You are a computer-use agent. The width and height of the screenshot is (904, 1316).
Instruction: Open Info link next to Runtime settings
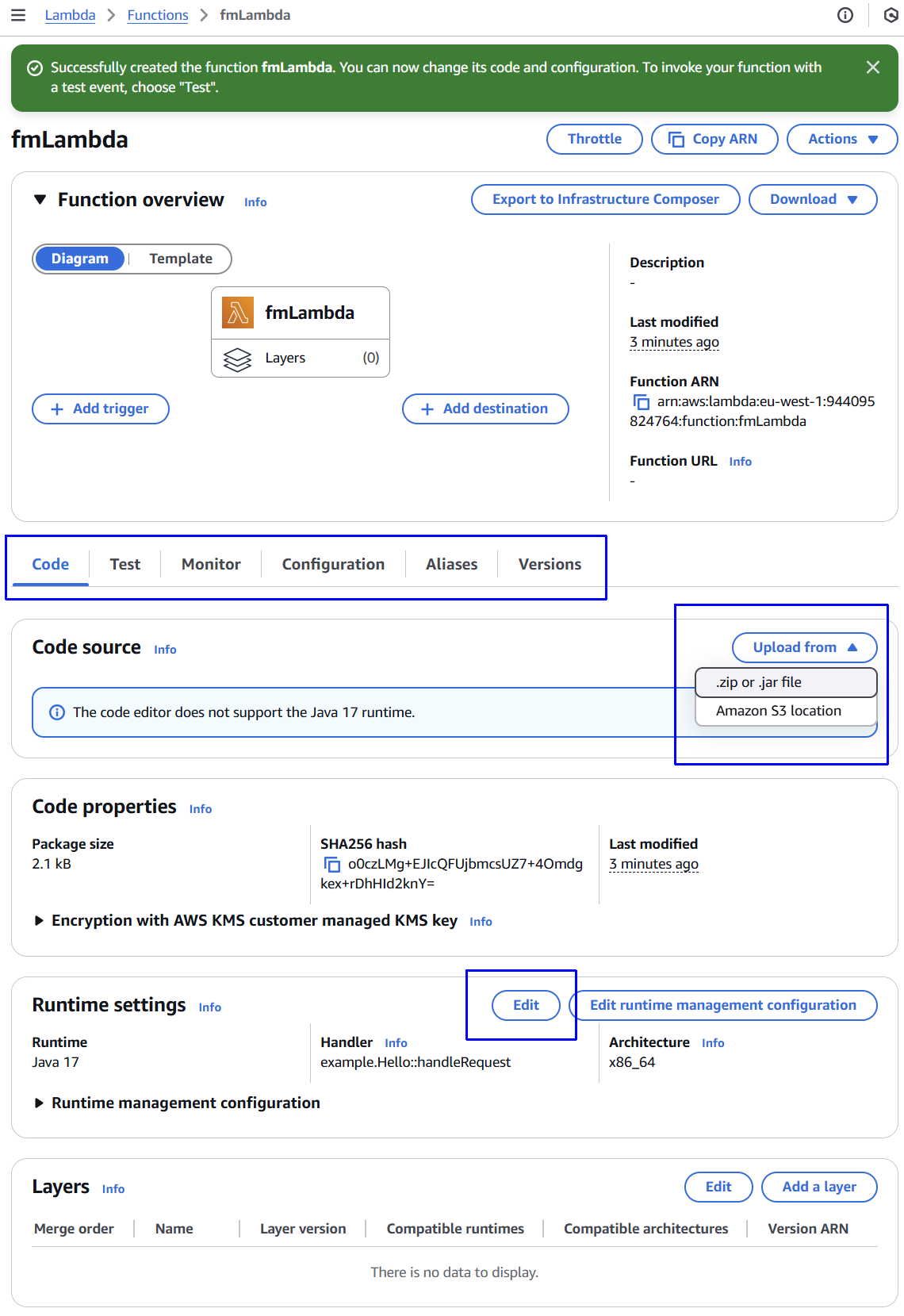coord(210,1007)
